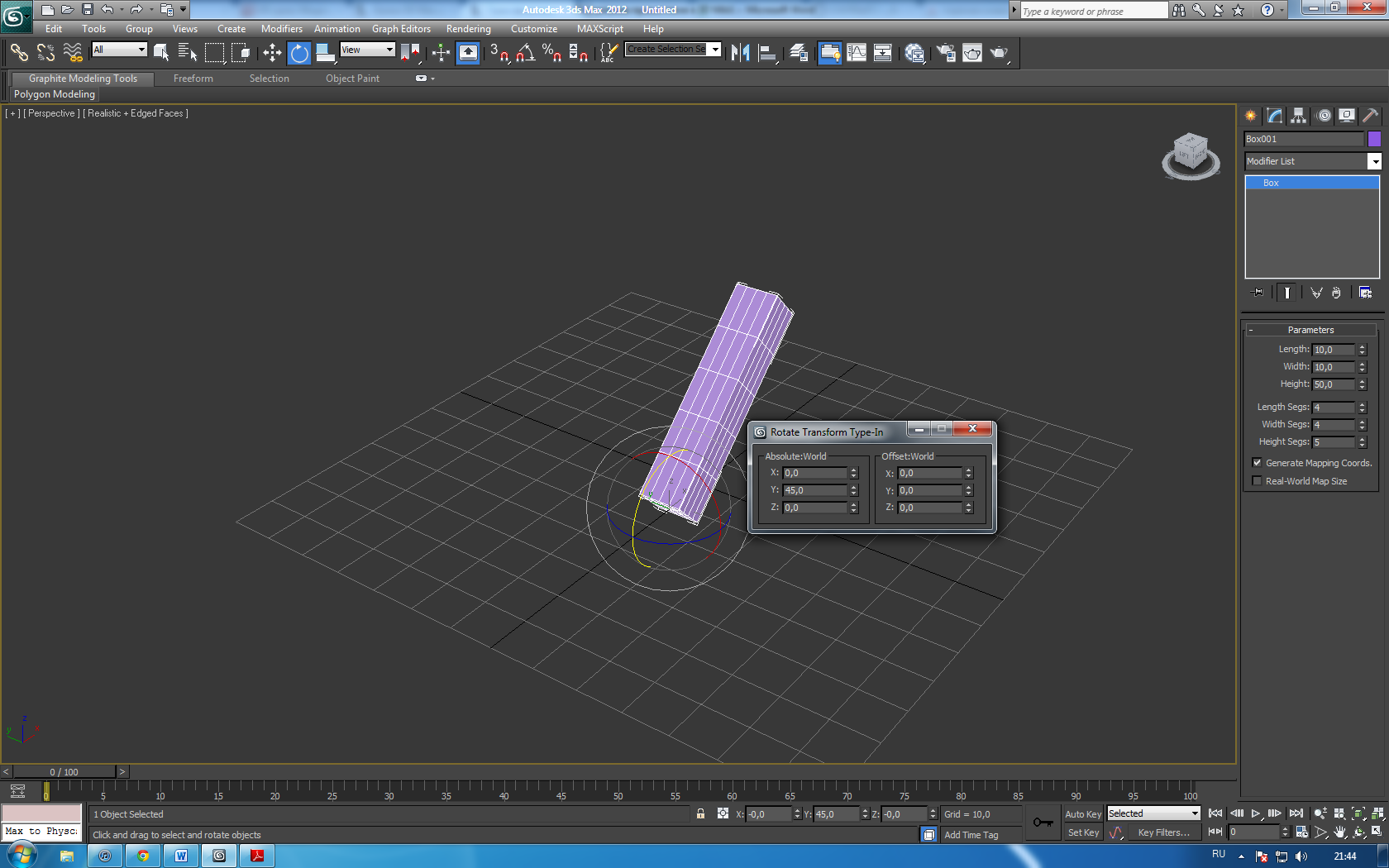Toggle Absolute/Offset transform type-in mode
Image resolution: width=1389 pixels, height=868 pixels.
click(723, 814)
